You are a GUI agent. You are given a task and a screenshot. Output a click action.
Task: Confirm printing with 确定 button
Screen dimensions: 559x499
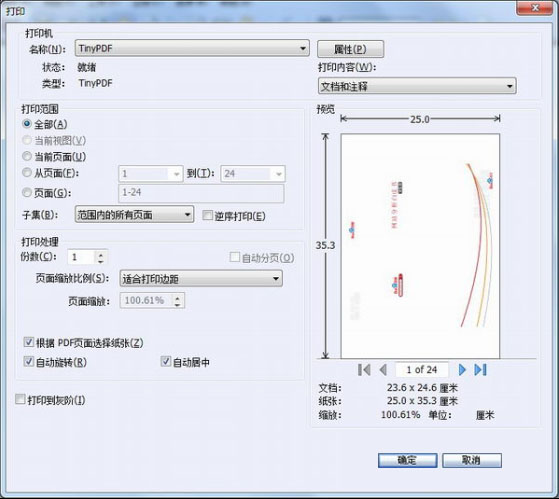[407, 460]
